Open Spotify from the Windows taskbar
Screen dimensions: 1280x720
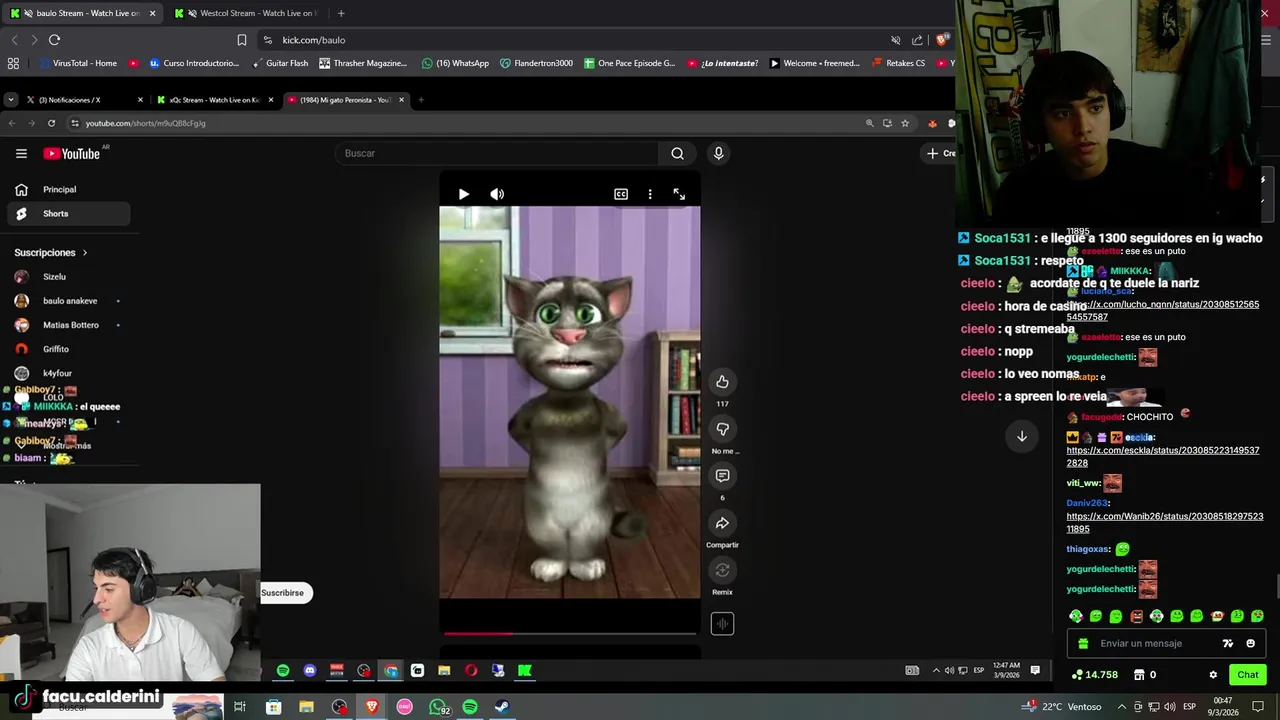pos(469,707)
